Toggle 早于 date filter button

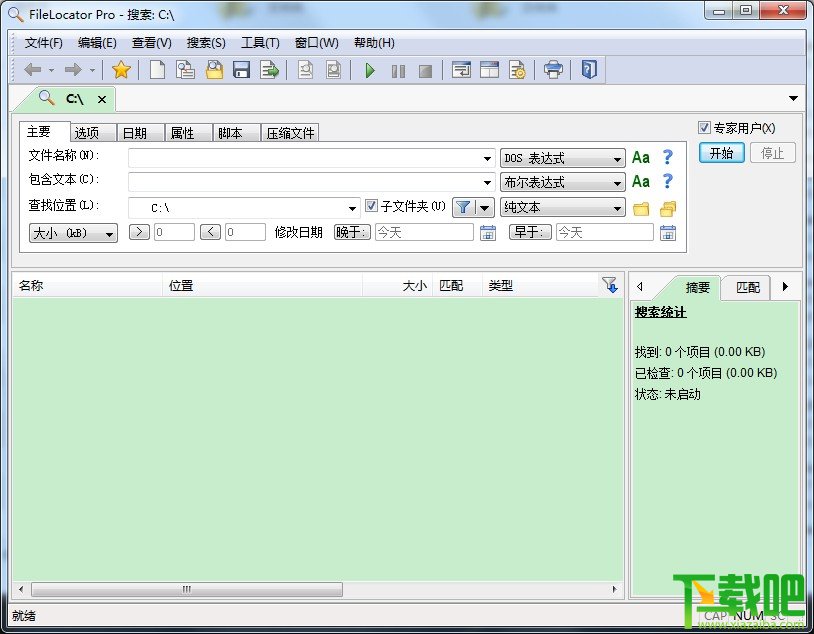530,232
